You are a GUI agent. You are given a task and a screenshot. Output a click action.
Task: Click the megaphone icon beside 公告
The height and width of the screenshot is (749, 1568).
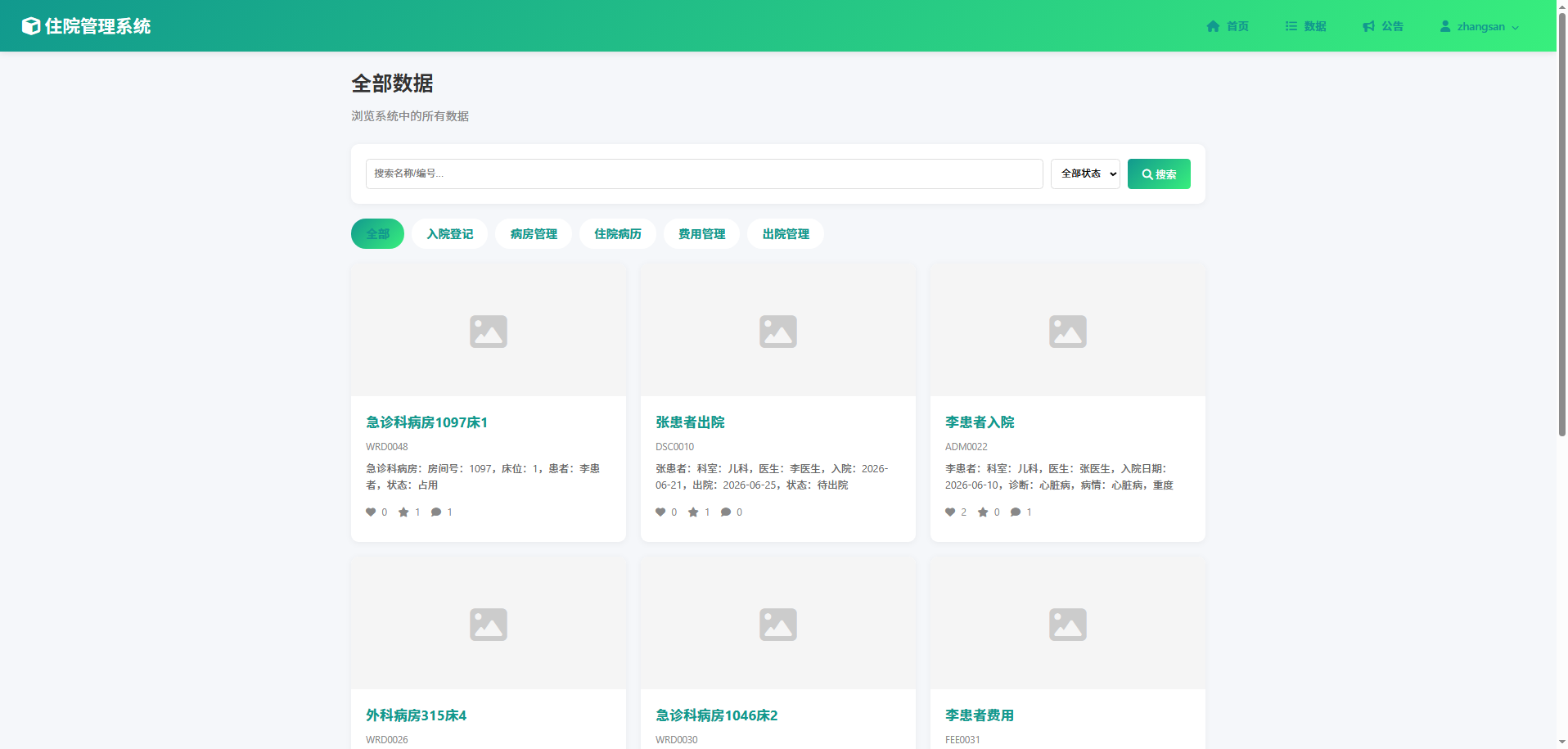pos(1368,26)
